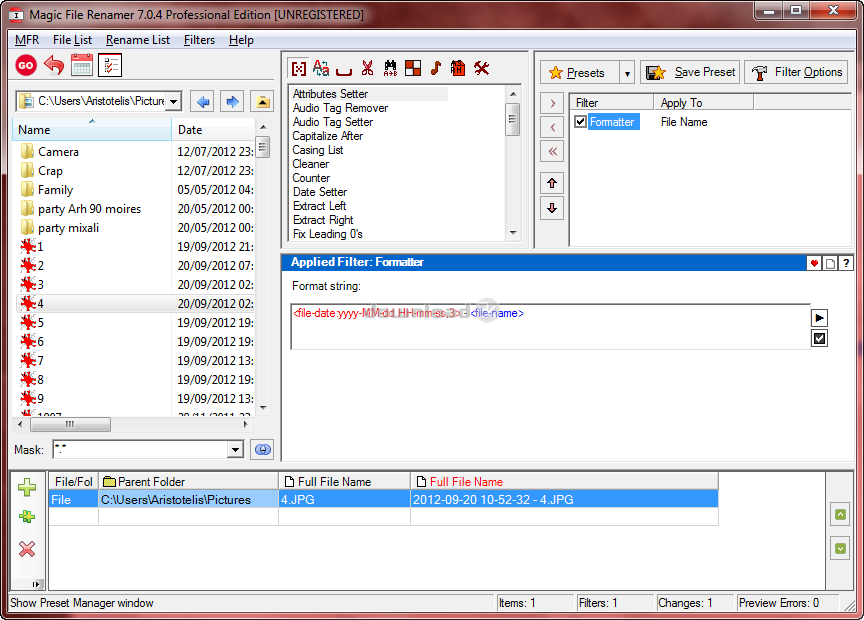The width and height of the screenshot is (864, 620).
Task: Open the Rename List menu
Action: pyautogui.click(x=137, y=40)
